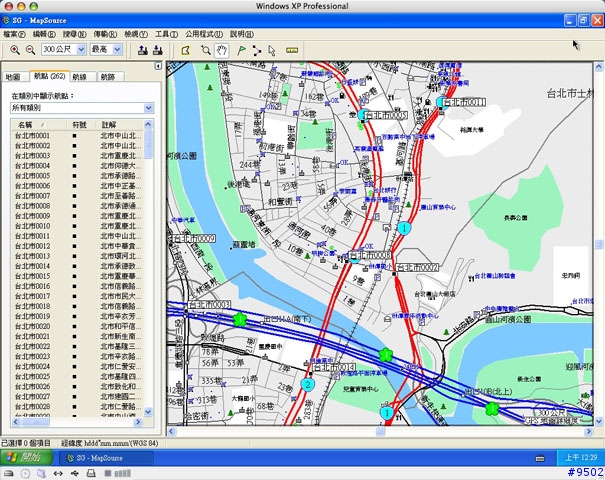The image size is (605, 480).
Task: Select the hand pan tool
Action: [221, 50]
